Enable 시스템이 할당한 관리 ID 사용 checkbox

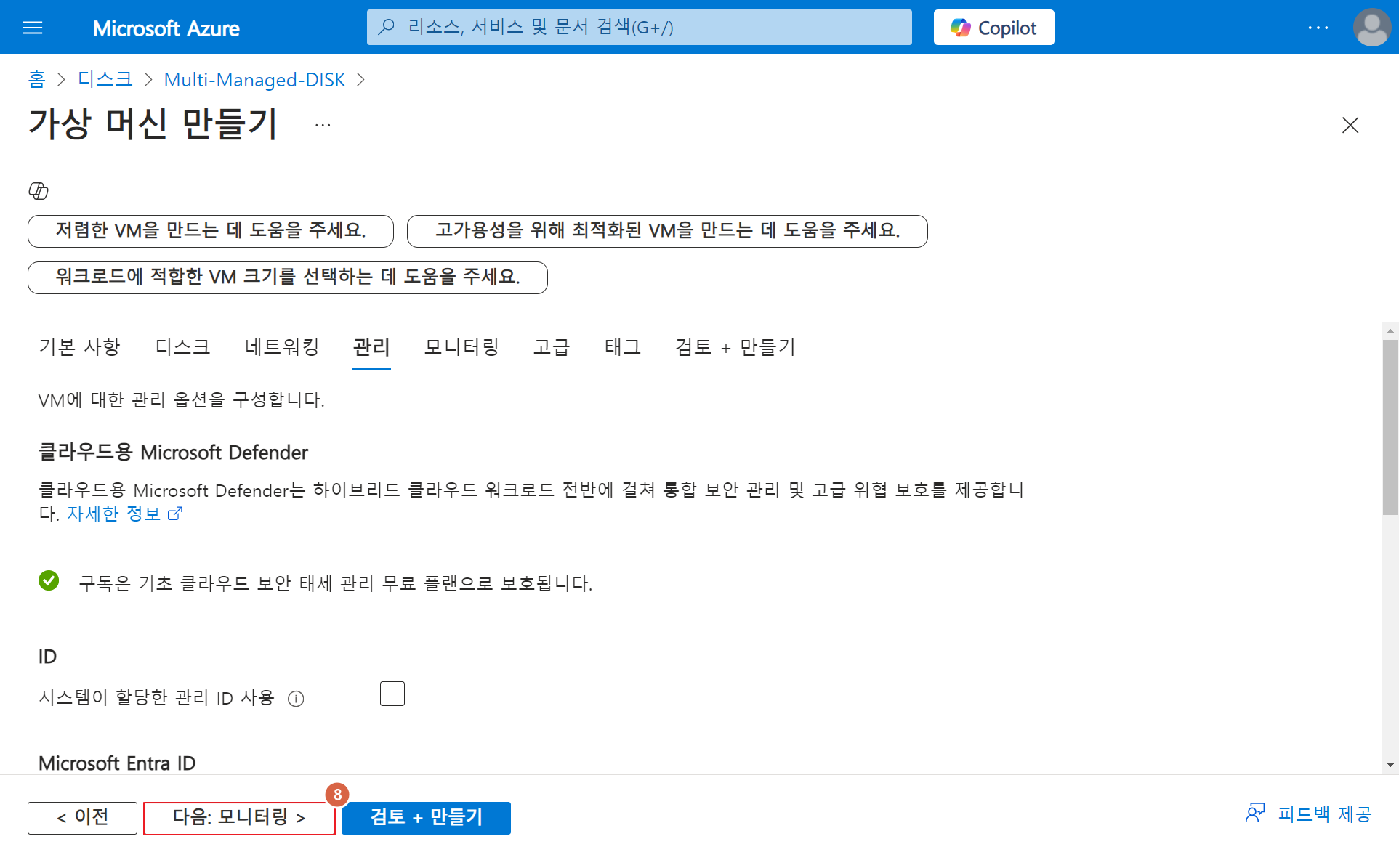392,694
